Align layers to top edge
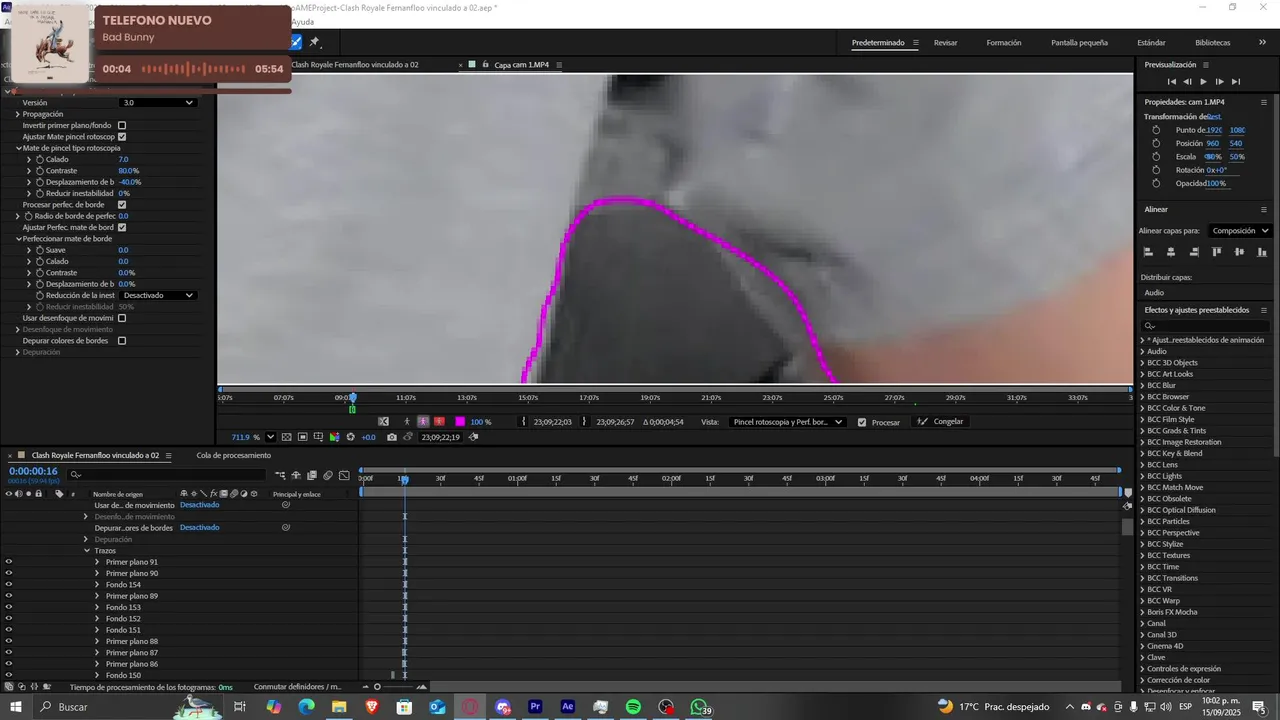 point(1217,252)
